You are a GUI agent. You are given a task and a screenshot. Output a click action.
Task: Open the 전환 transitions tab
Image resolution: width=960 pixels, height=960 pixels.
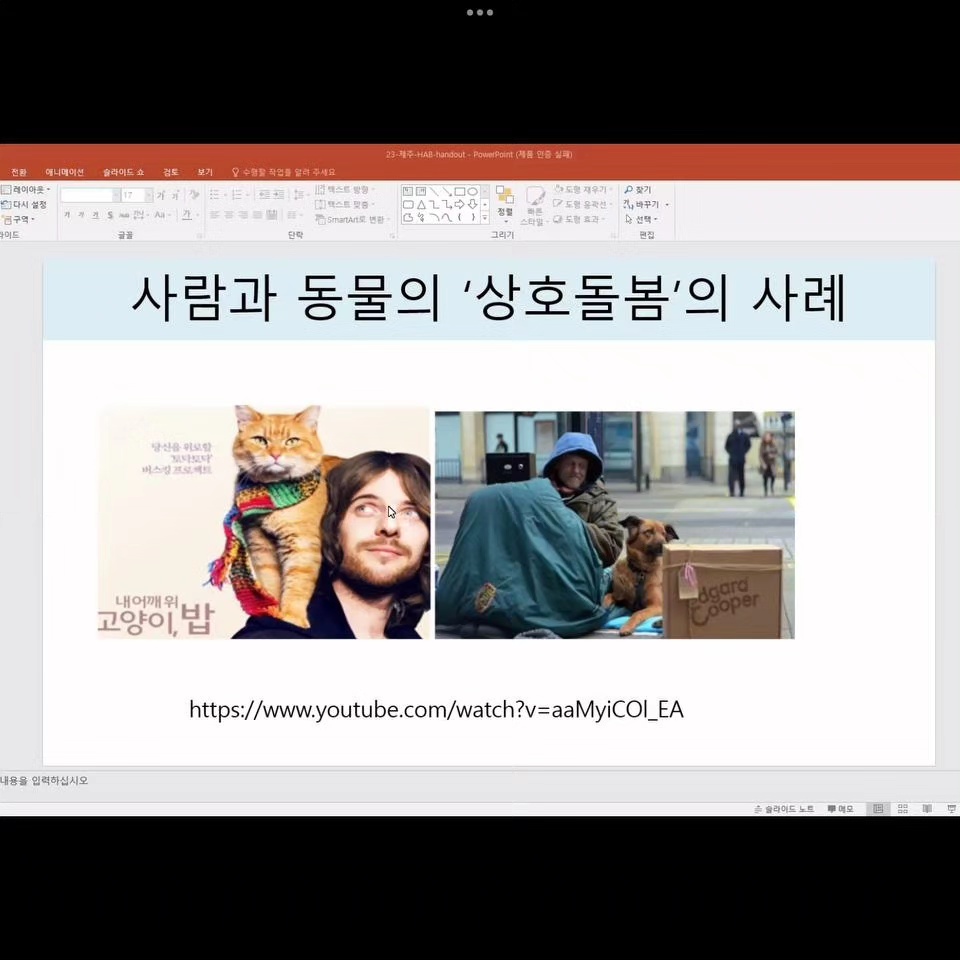(18, 172)
